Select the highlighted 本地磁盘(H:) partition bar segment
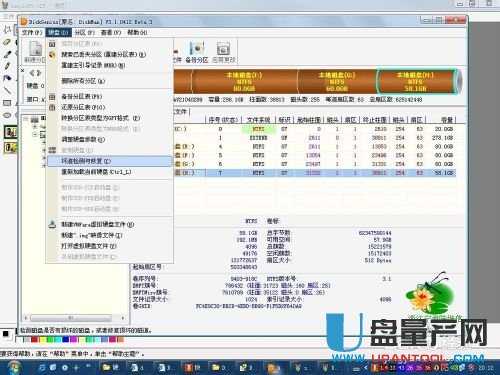 point(416,82)
